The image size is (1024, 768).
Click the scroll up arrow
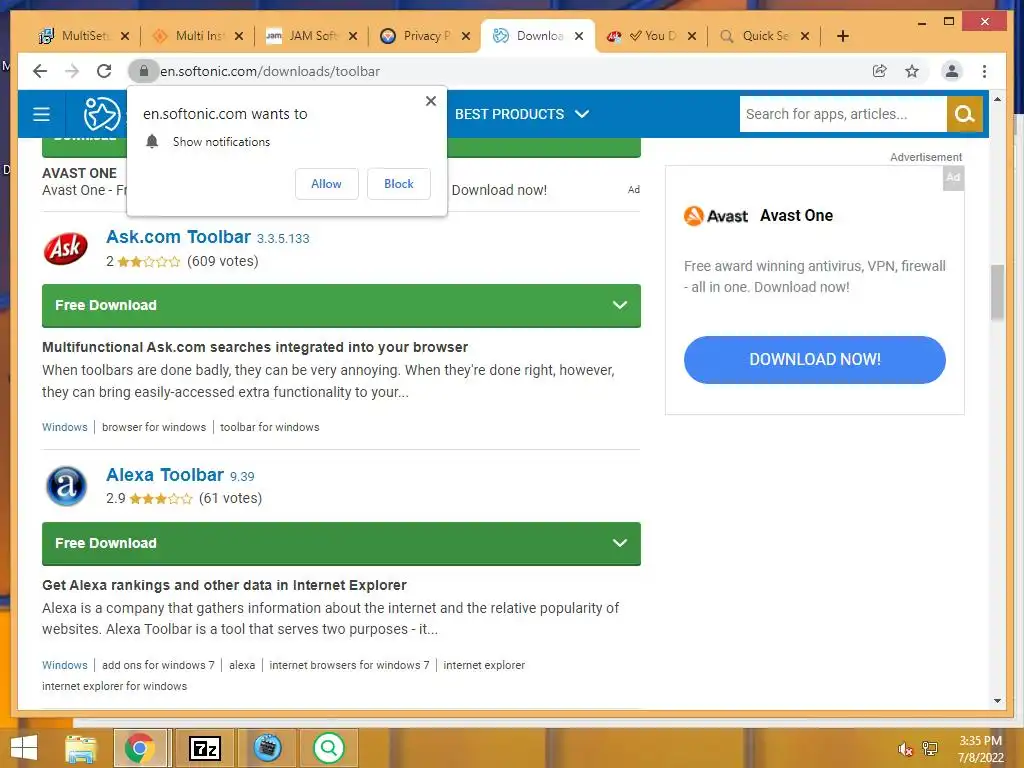pyautogui.click(x=997, y=99)
